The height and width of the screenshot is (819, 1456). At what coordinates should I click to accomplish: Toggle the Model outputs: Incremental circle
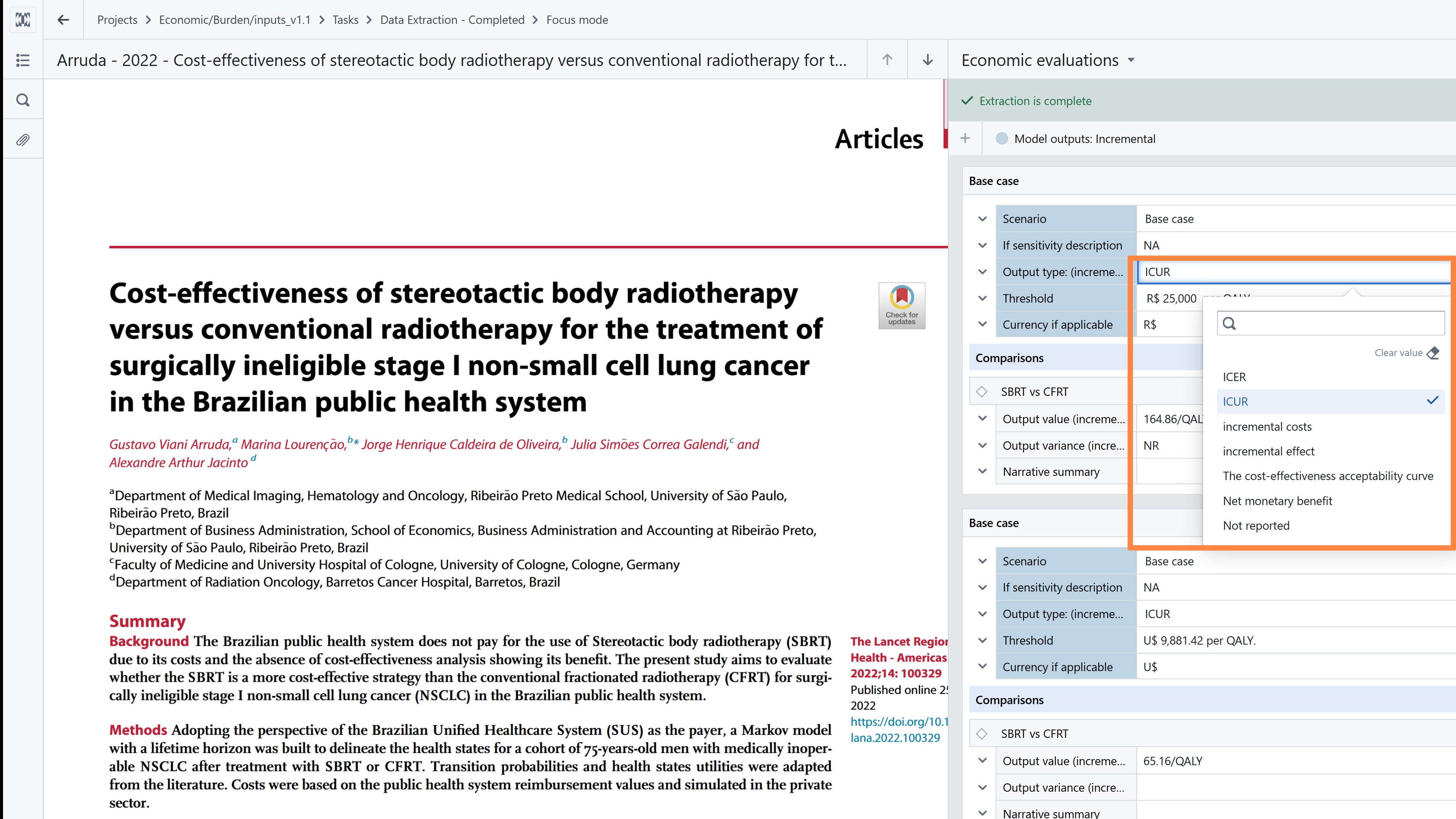[1001, 138]
